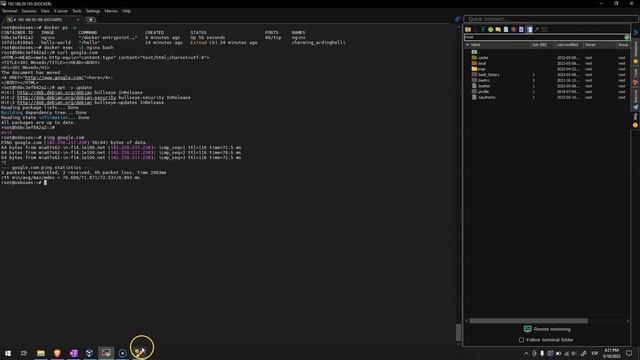Open the Tools sidebar tab icon

pyautogui.click(x=635, y=83)
